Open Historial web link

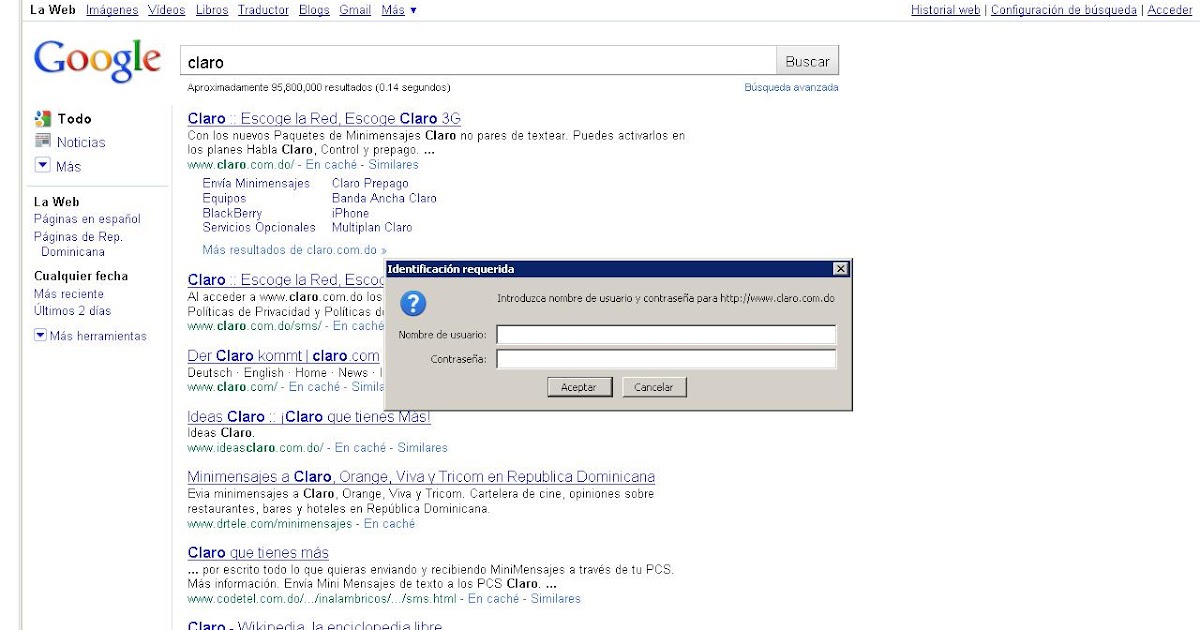click(945, 10)
